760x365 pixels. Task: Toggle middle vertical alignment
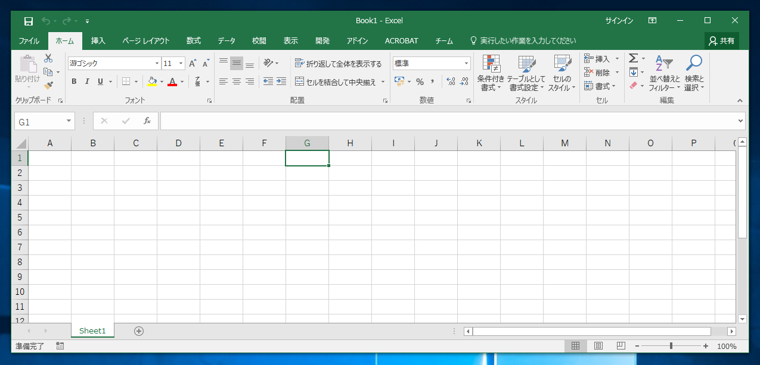237,63
